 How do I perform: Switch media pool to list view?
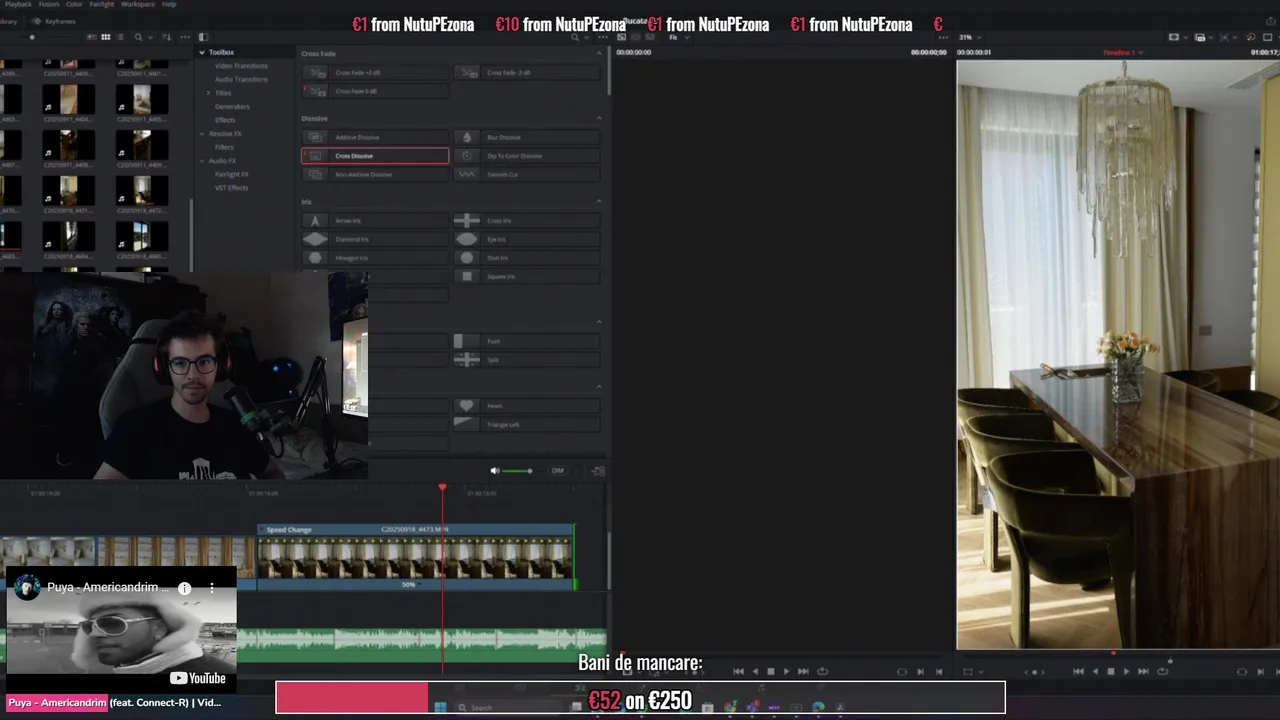point(119,37)
